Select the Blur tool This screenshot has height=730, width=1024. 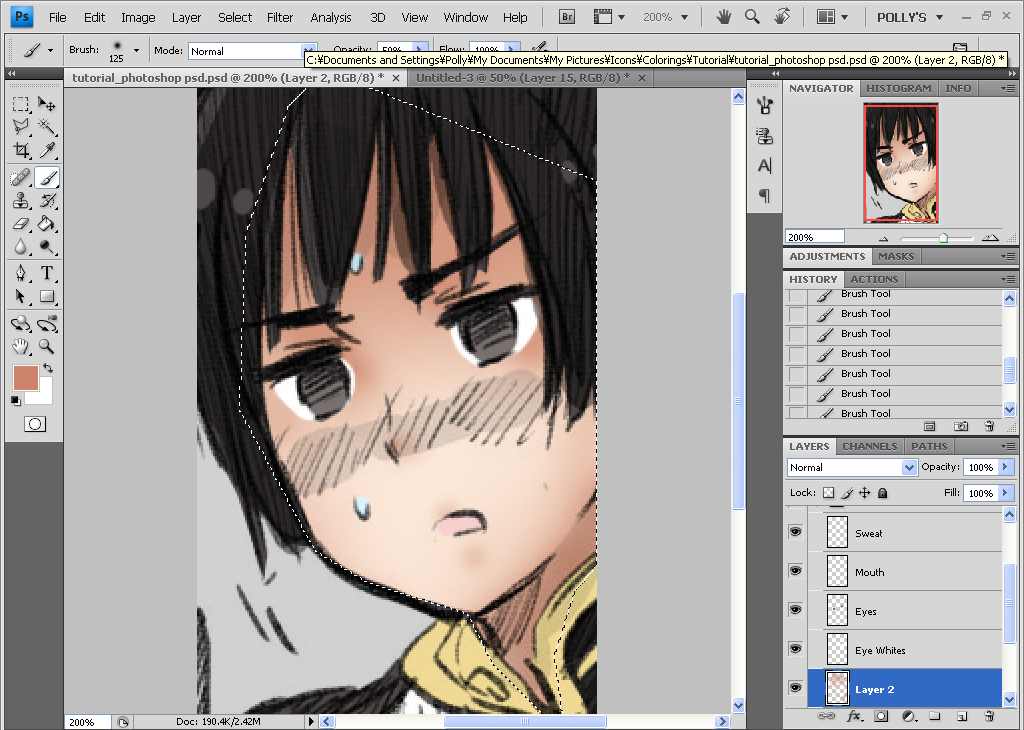point(20,247)
